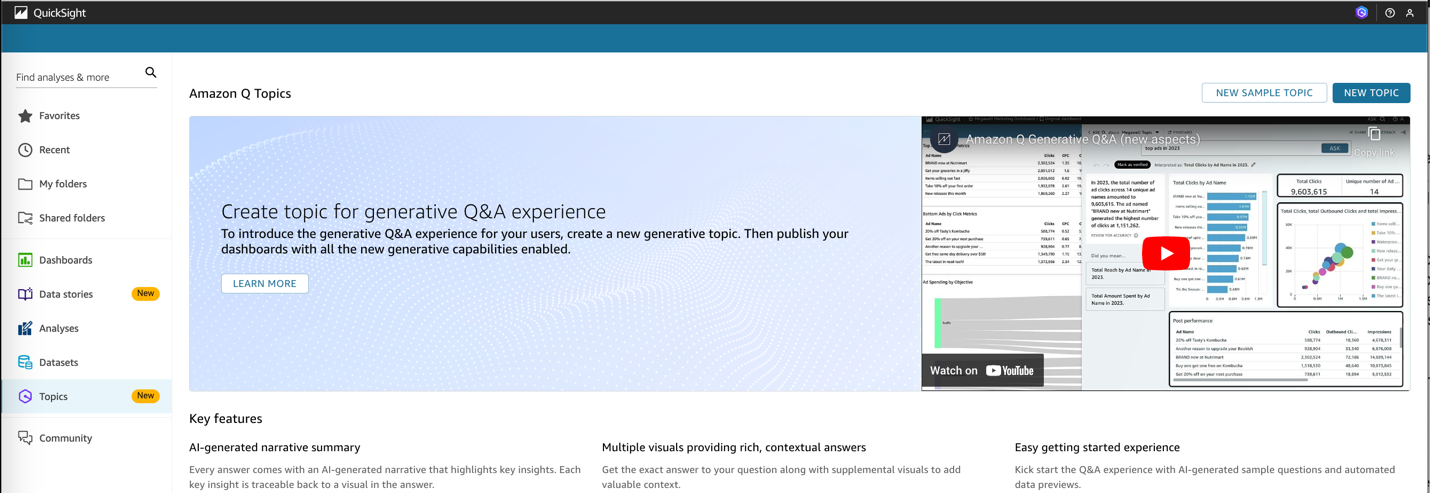Click the Copy link icon on video
Image resolution: width=1430 pixels, height=495 pixels.
click(1375, 135)
